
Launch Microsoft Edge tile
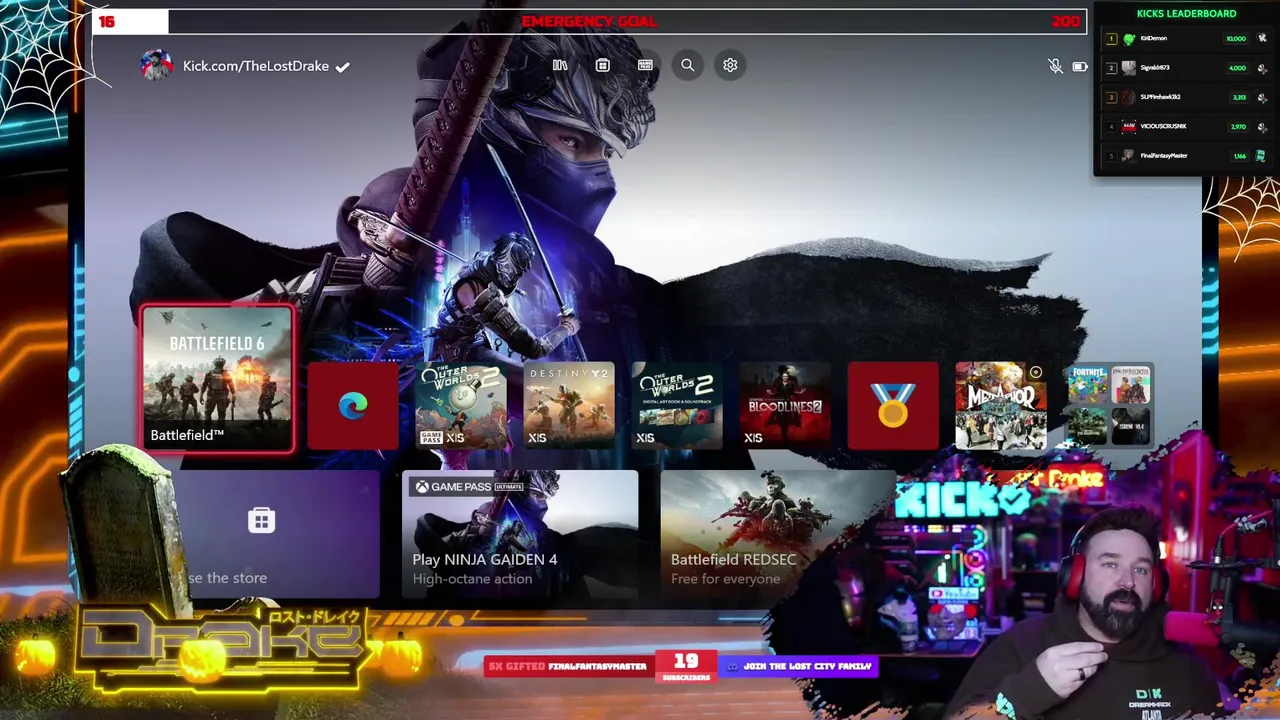pyautogui.click(x=353, y=405)
